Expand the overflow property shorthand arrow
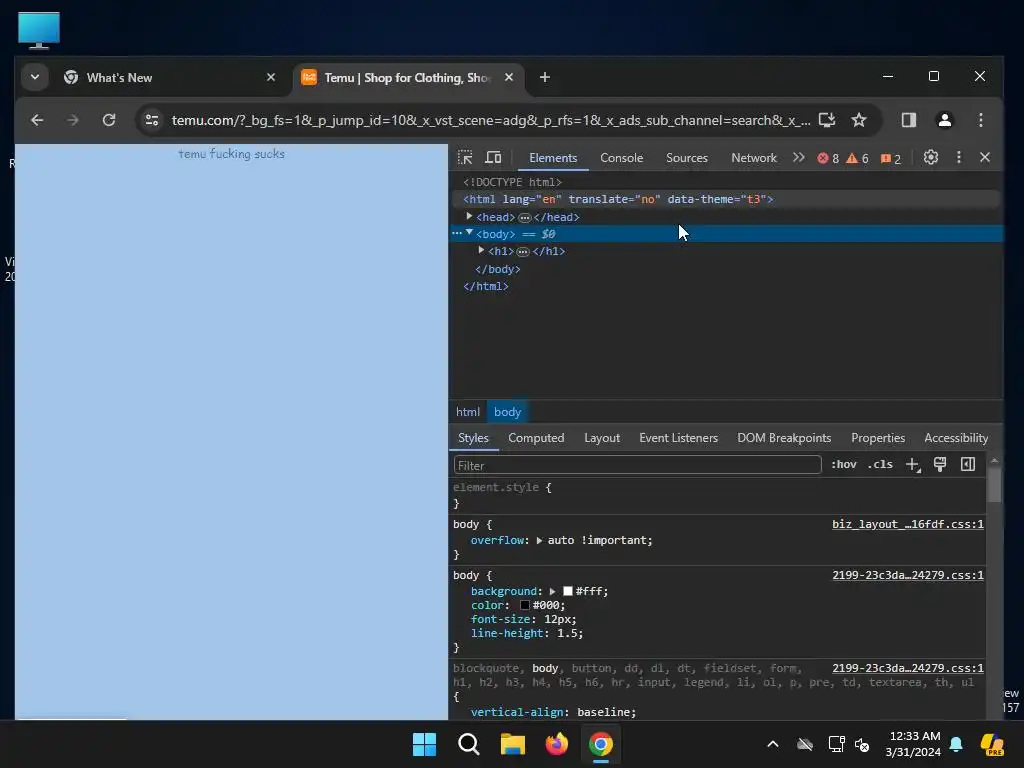The height and width of the screenshot is (768, 1024). point(539,541)
